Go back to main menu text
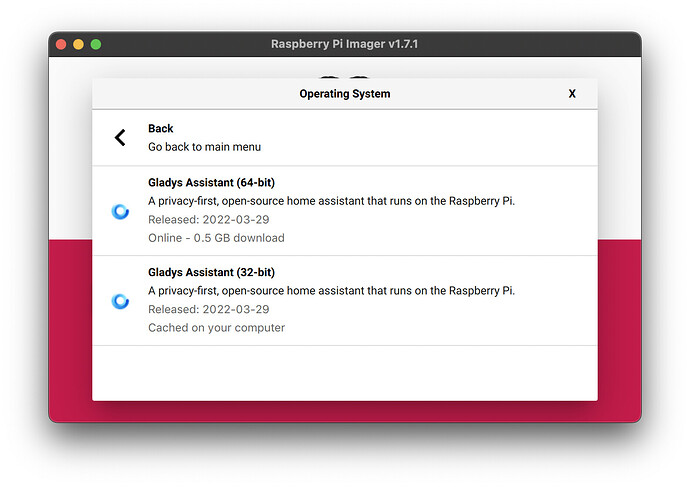 [205, 147]
